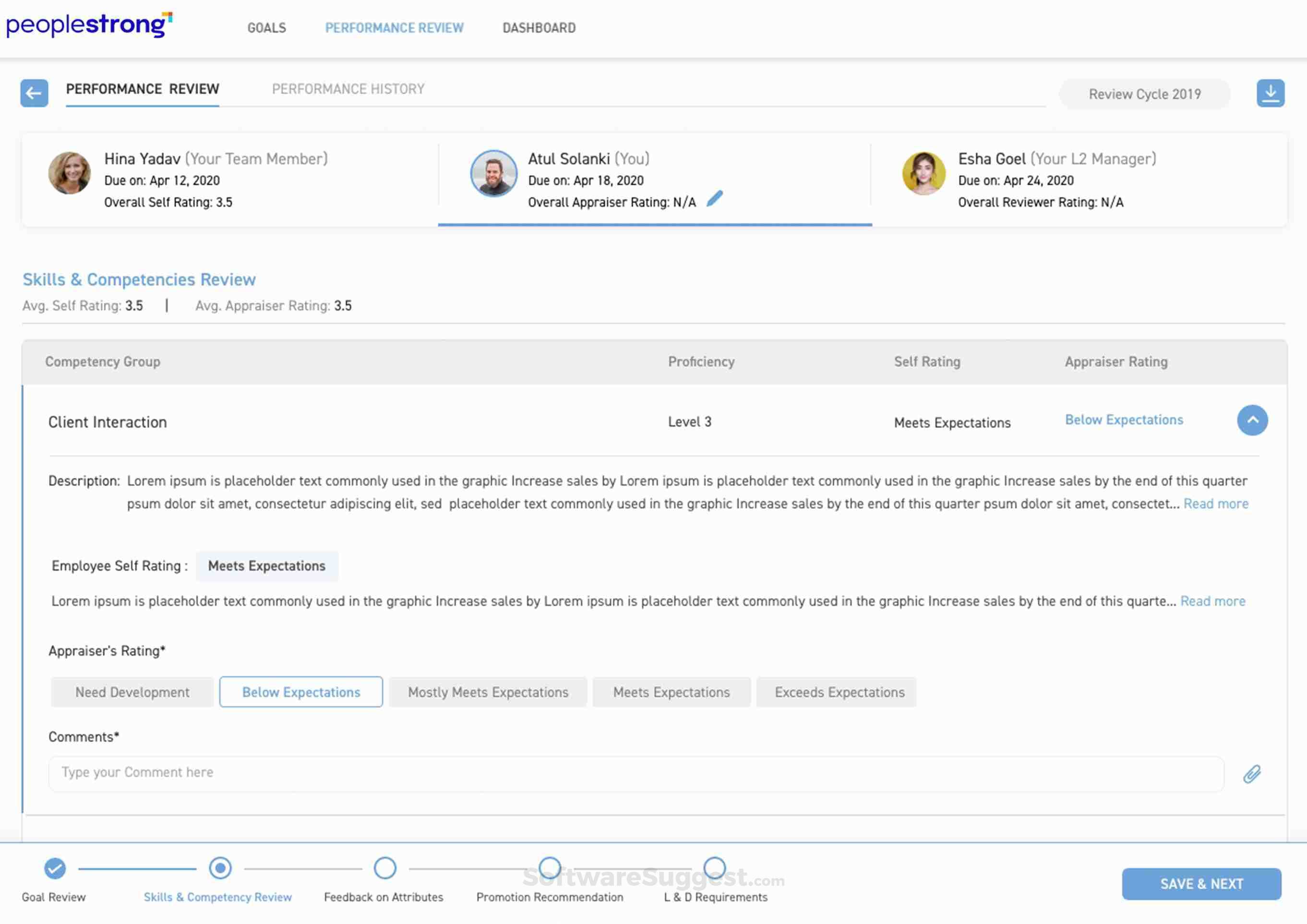Image resolution: width=1307 pixels, height=924 pixels.
Task: Click the back arrow beside Performance Review
Action: pos(34,94)
